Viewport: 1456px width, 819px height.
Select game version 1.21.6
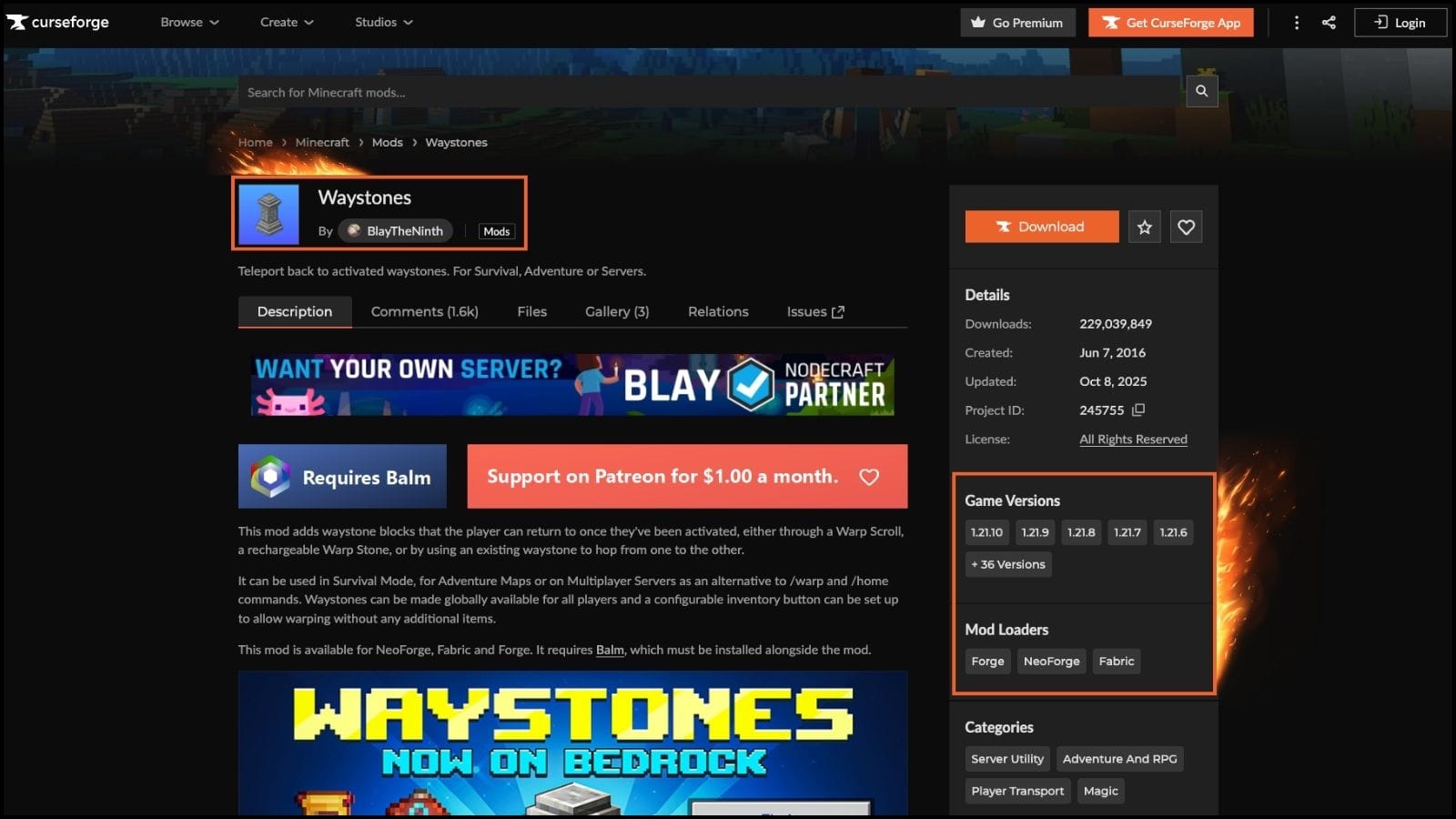tap(1173, 532)
